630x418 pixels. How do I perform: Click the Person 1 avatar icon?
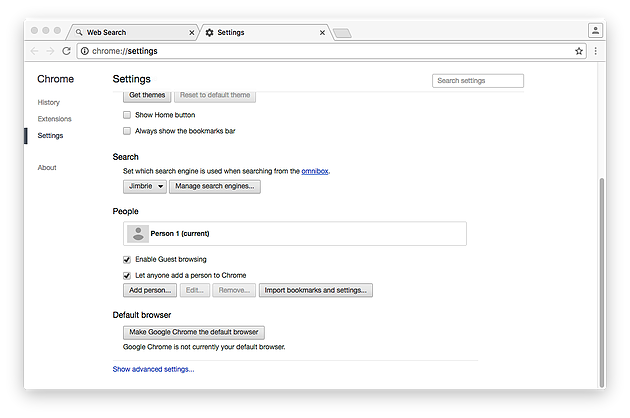point(138,234)
